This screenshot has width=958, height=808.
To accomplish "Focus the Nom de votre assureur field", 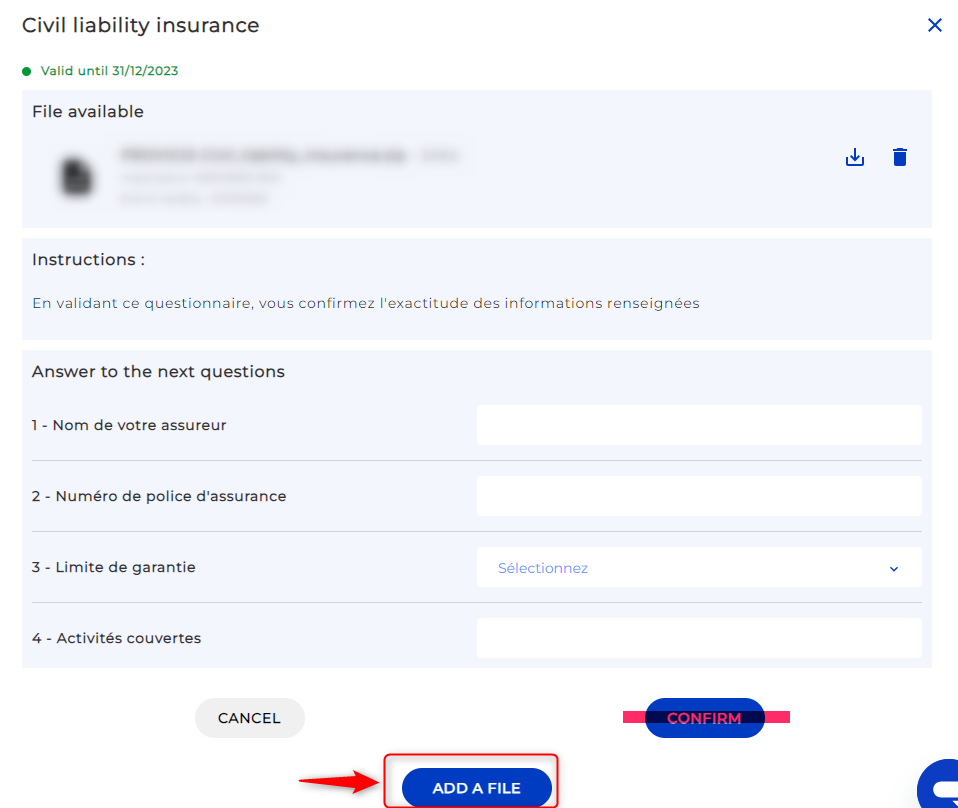I will click(x=699, y=425).
